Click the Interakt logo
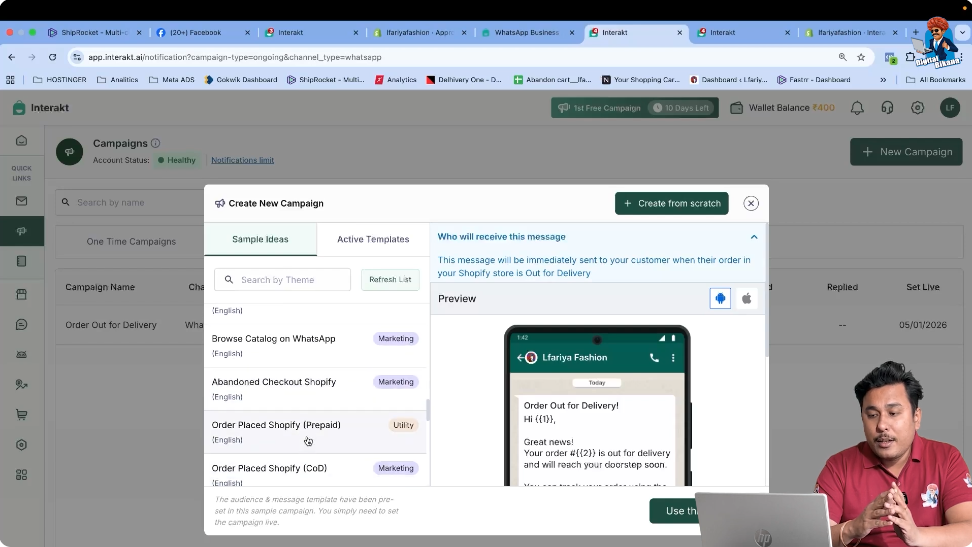Screen dimensions: 972x547 pos(41,108)
